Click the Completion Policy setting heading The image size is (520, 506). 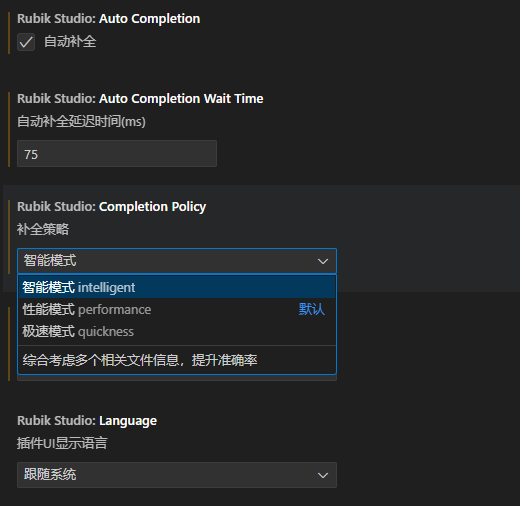click(x=112, y=207)
